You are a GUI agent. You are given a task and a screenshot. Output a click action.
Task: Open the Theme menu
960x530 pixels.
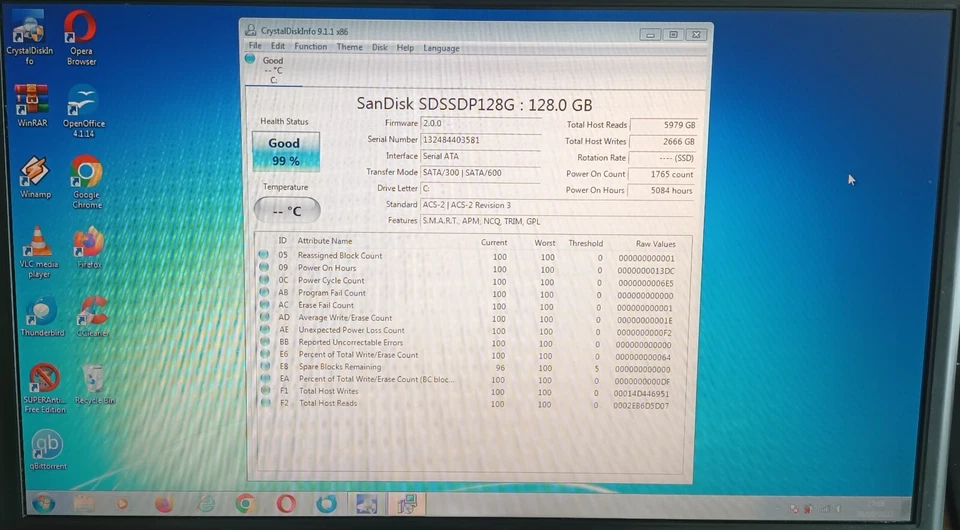tap(349, 47)
